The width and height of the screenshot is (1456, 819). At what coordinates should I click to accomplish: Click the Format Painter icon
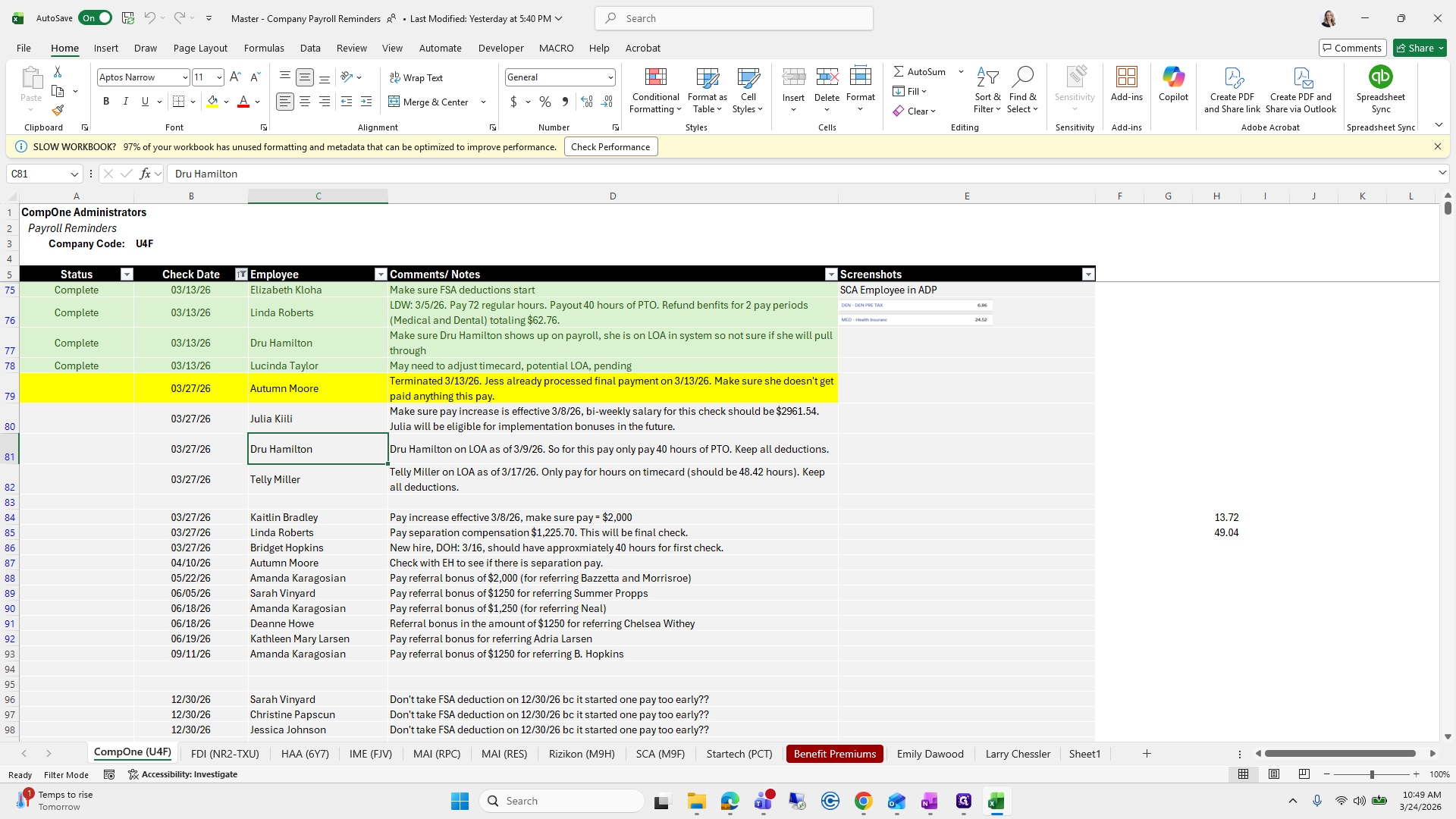[58, 110]
